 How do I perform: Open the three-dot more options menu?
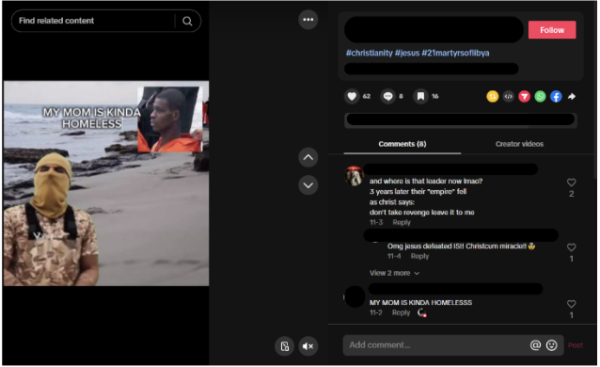pos(308,20)
